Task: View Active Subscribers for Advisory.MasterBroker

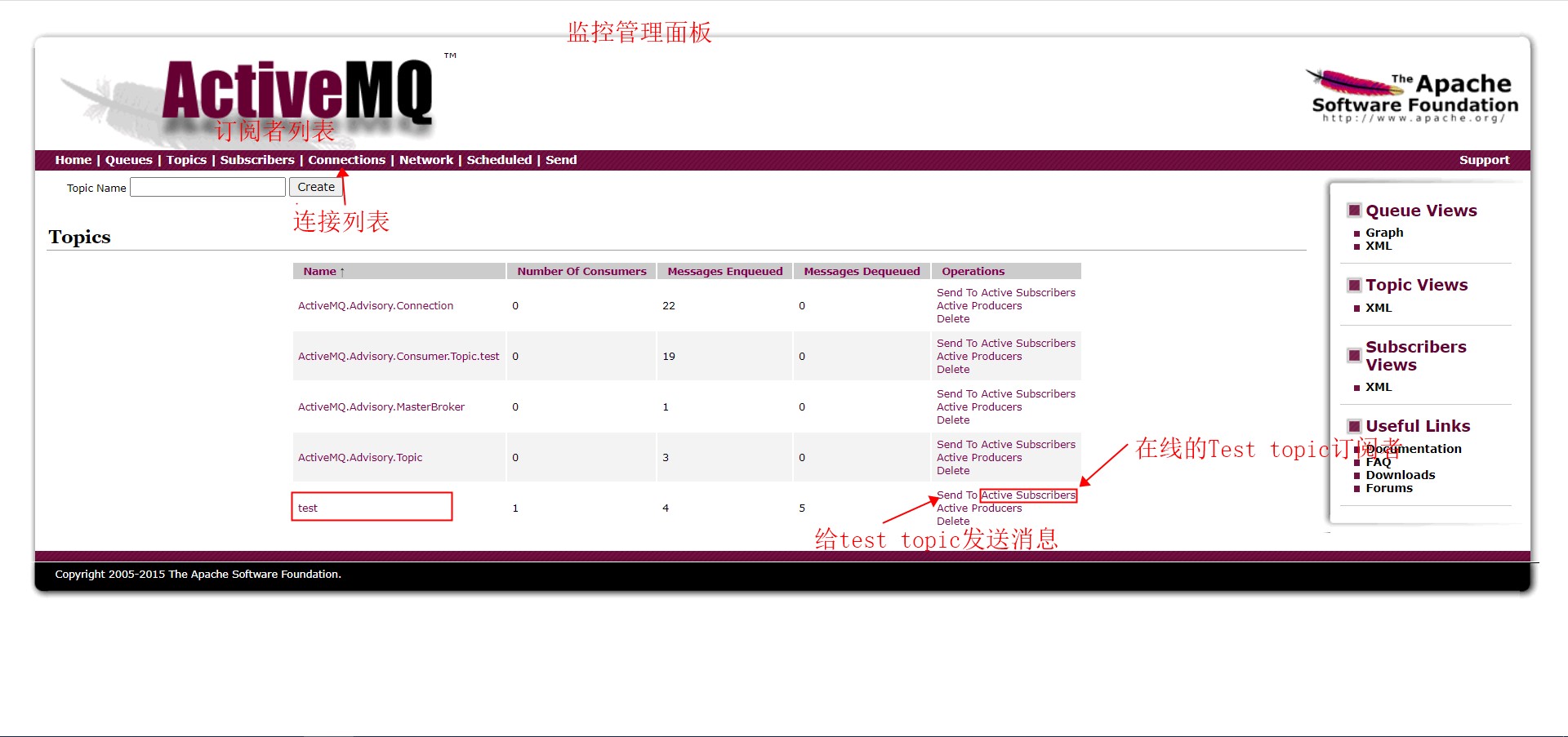Action: 1028,393
